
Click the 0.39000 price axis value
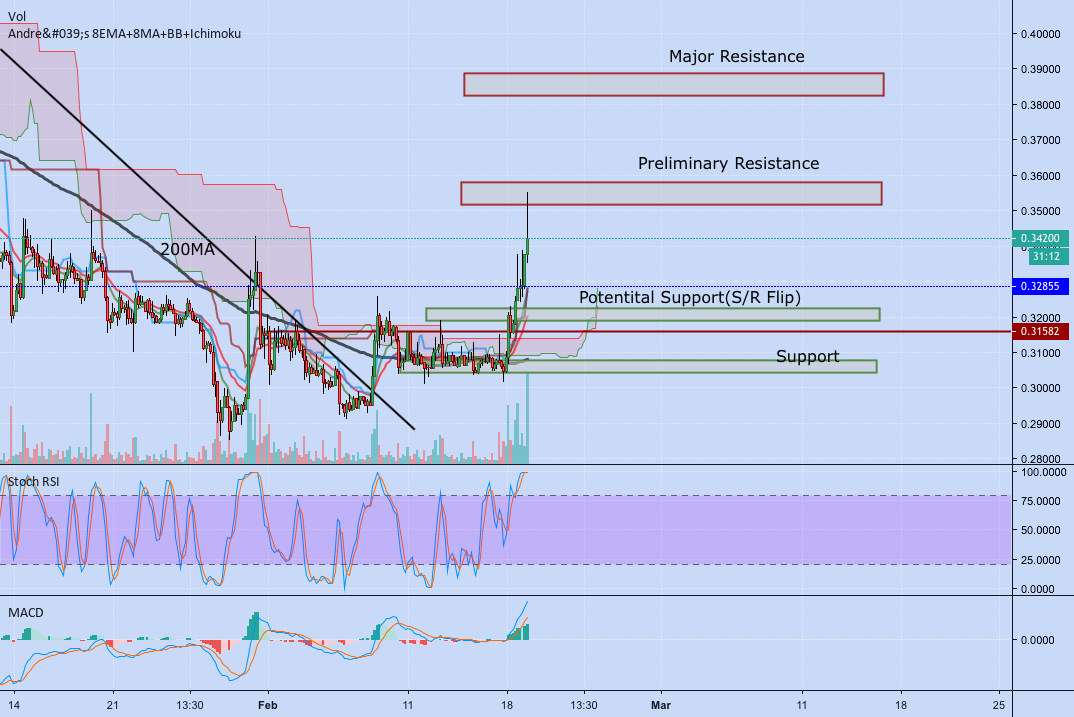(1040, 69)
